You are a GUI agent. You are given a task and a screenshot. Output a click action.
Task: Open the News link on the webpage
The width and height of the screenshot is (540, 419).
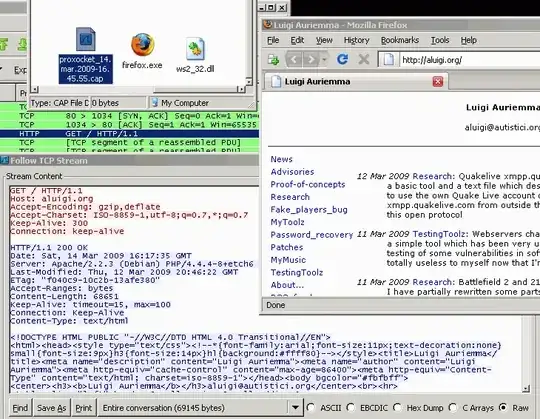tap(281, 159)
